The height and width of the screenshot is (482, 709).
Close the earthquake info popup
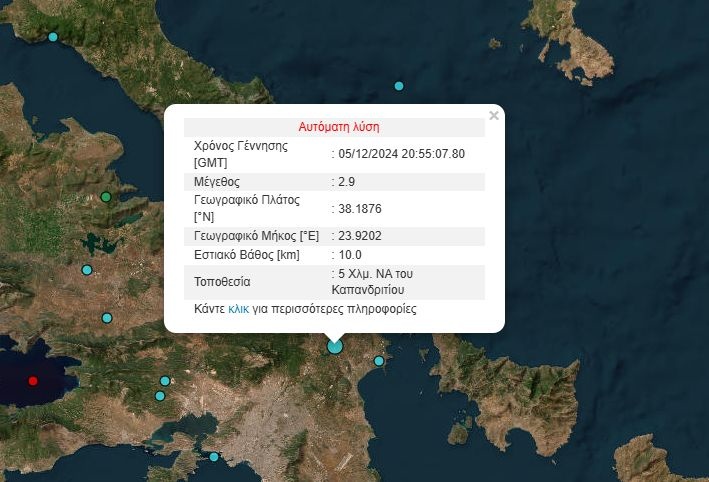(494, 116)
